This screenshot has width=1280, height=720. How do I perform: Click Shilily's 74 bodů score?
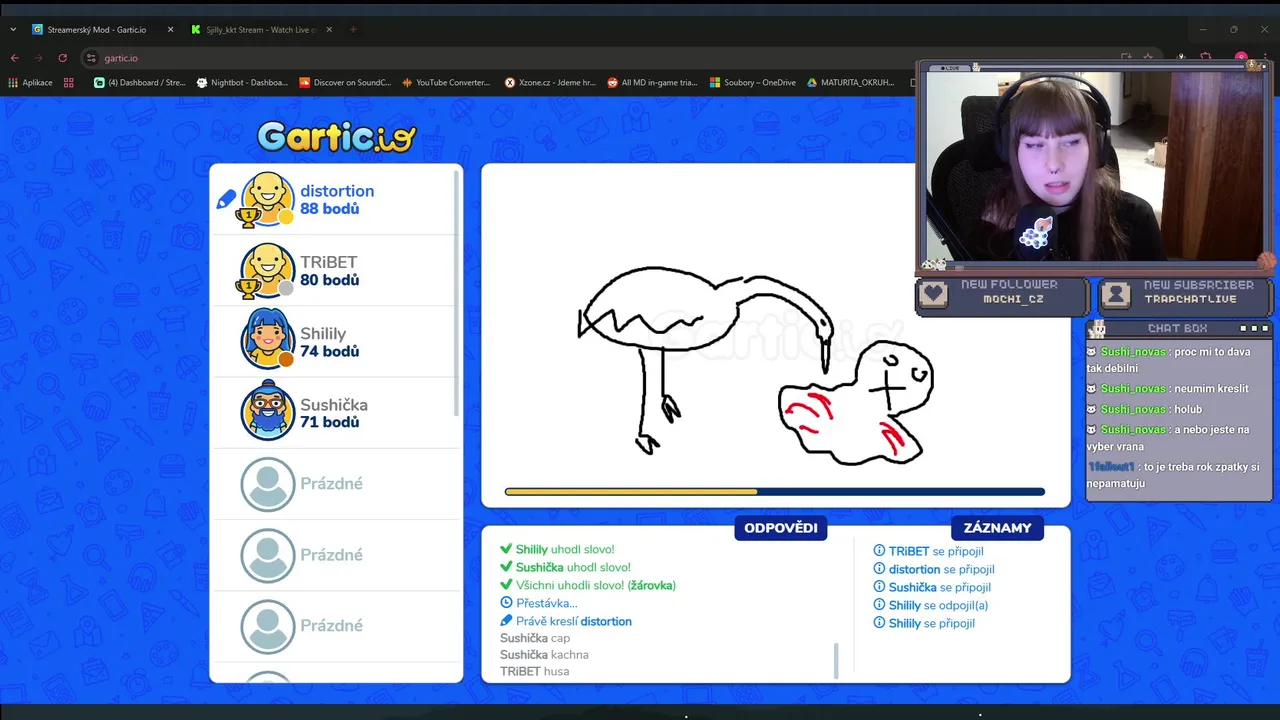[329, 351]
